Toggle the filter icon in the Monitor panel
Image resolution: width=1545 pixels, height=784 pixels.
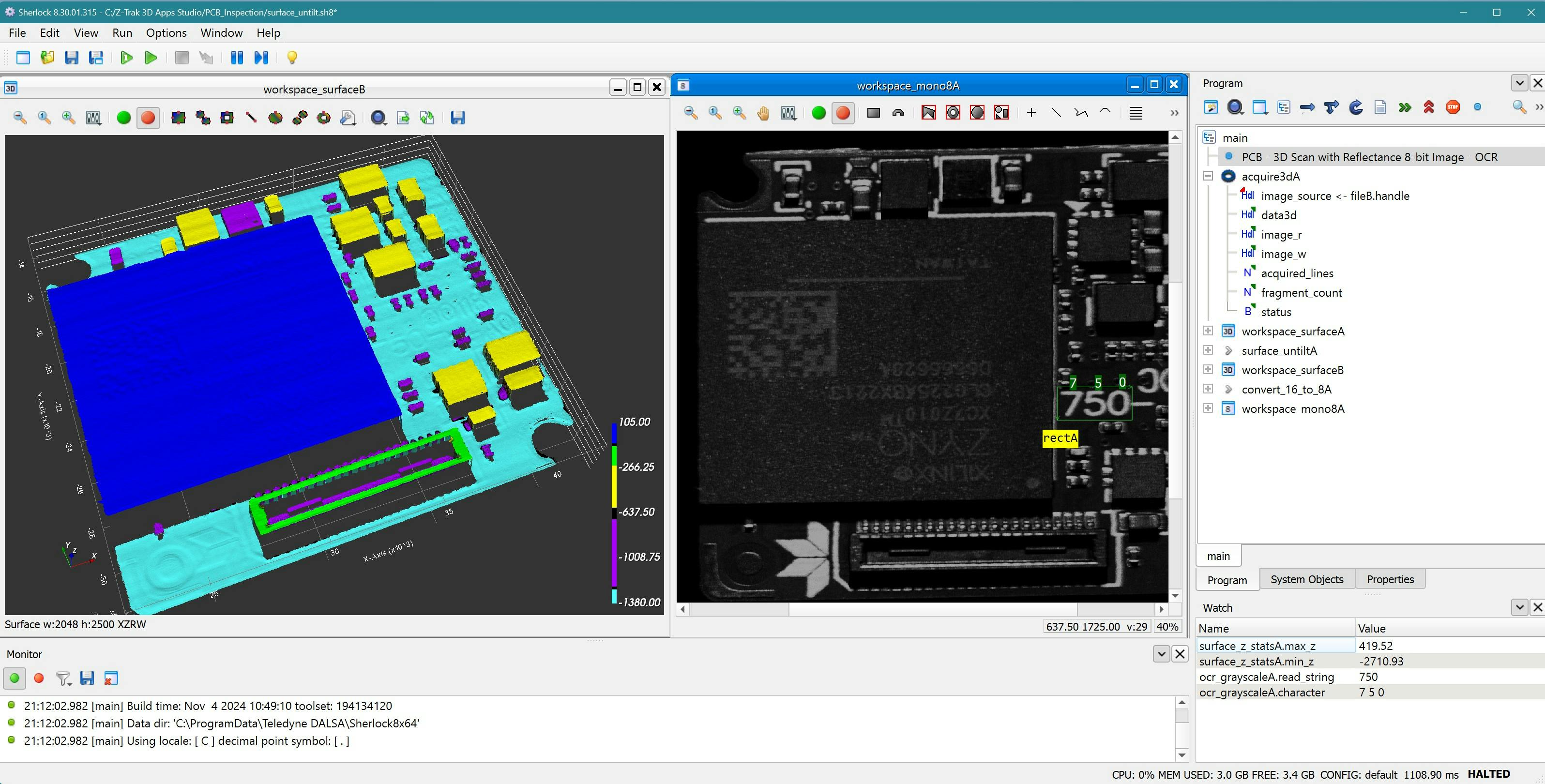(63, 678)
